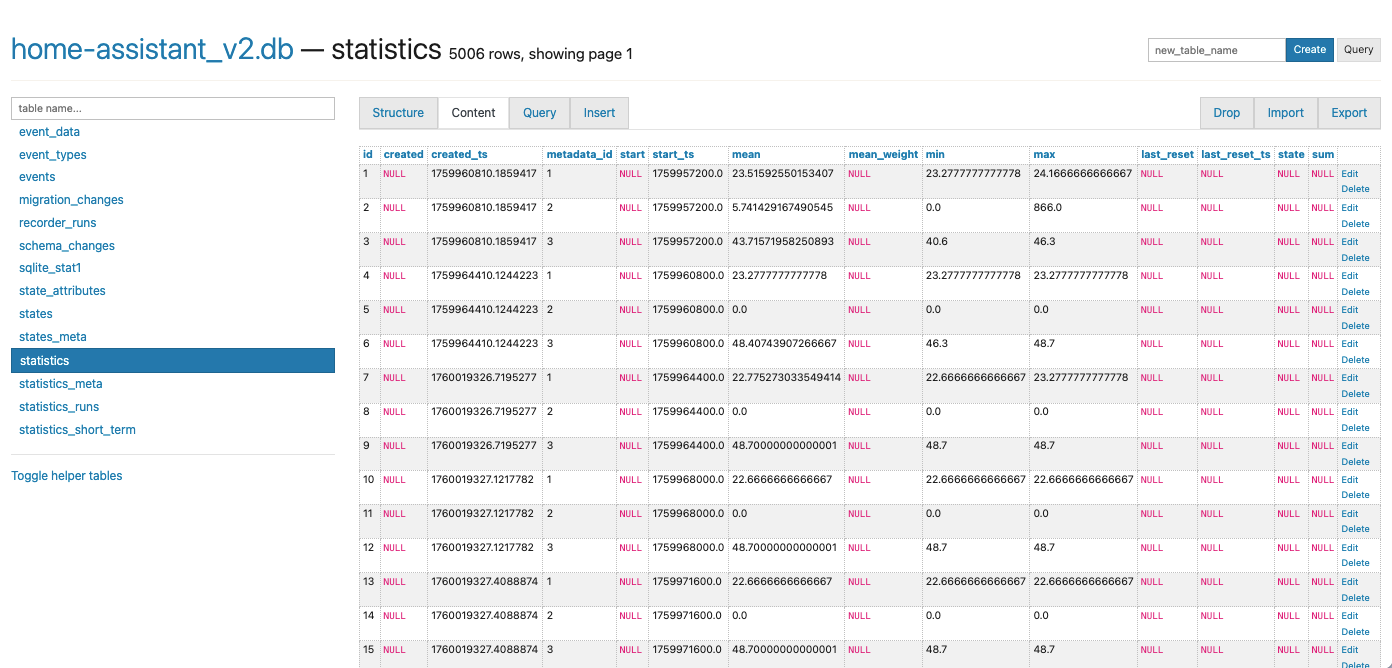Click Delete for row id 3

[1356, 258]
